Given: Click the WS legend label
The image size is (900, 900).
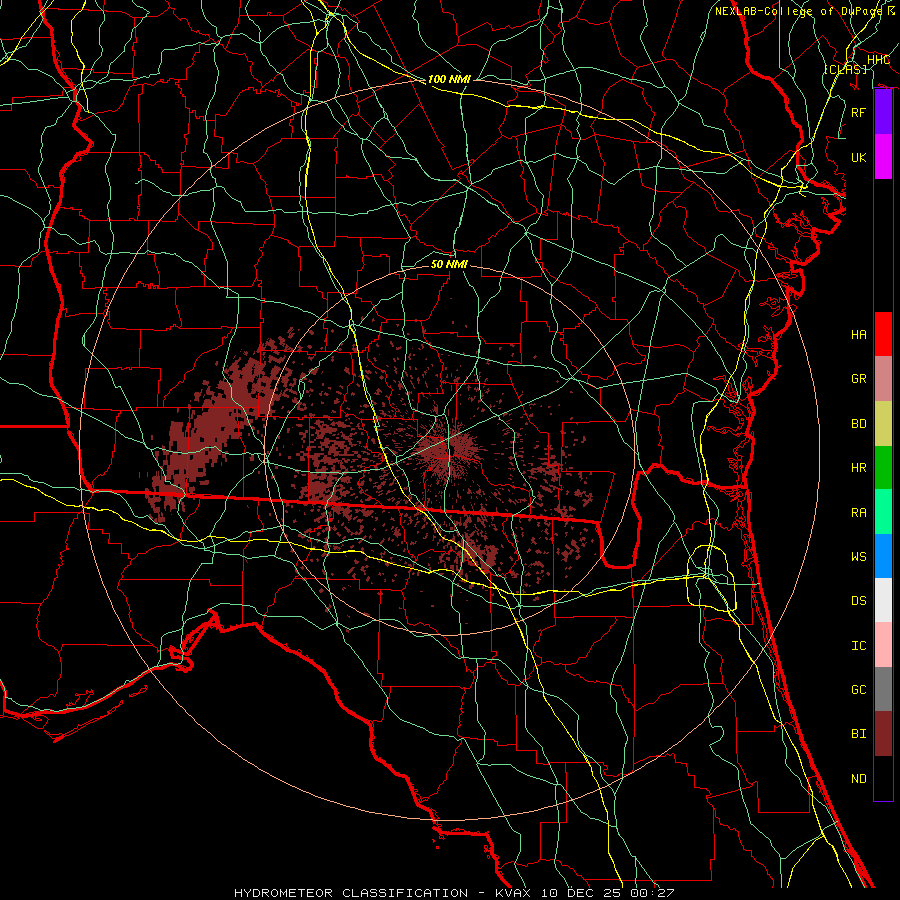Looking at the screenshot, I should pyautogui.click(x=859, y=556).
